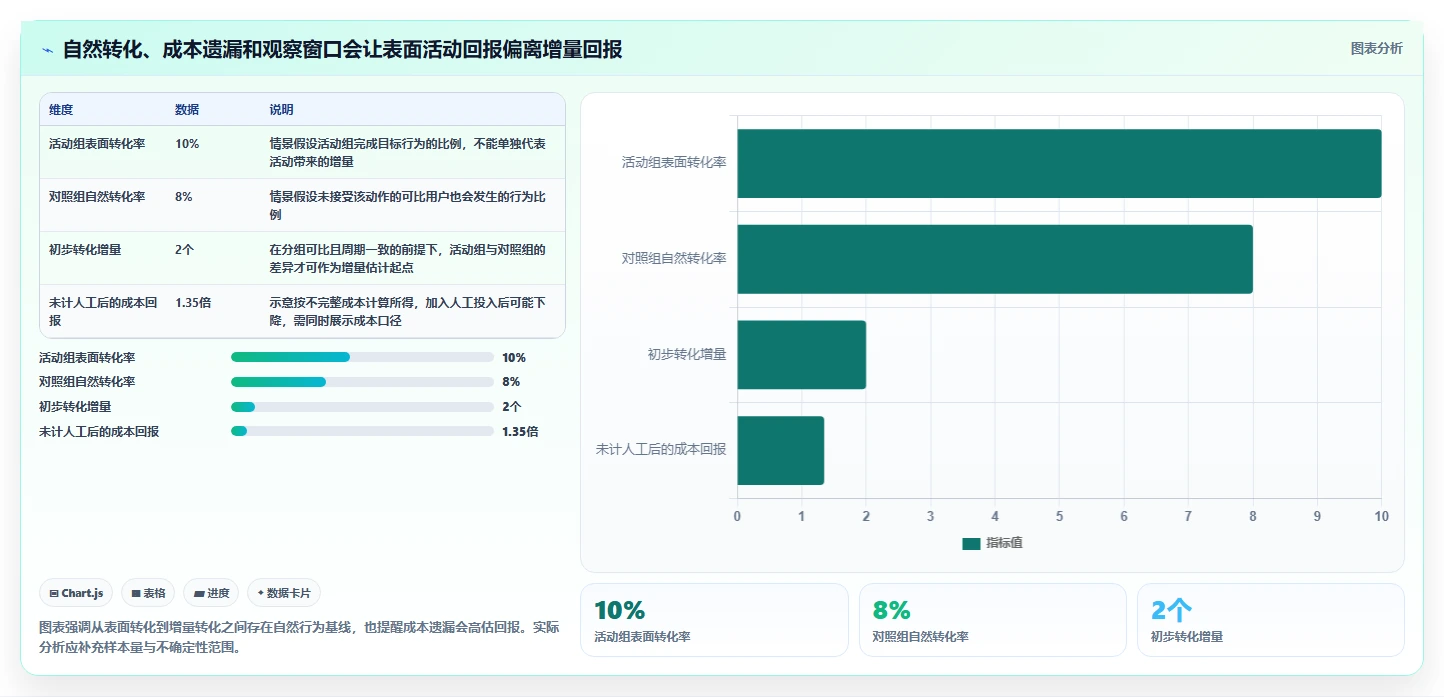Click the 对照组自然转化率 chart bar
This screenshot has height=697, width=1444.
pyautogui.click(x=995, y=259)
